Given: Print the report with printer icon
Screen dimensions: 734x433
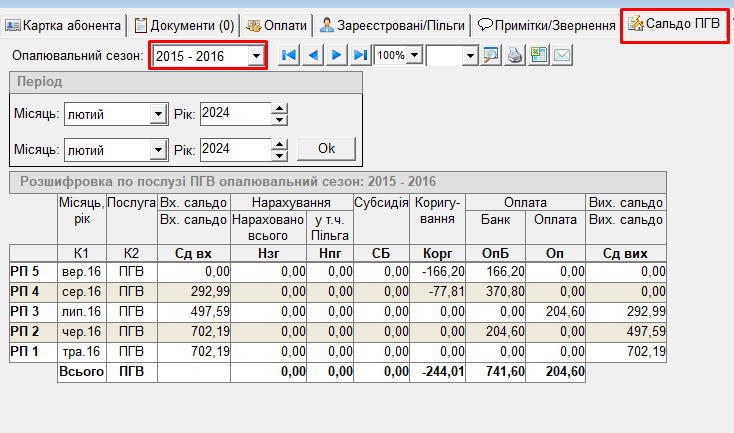Looking at the screenshot, I should pyautogui.click(x=514, y=55).
